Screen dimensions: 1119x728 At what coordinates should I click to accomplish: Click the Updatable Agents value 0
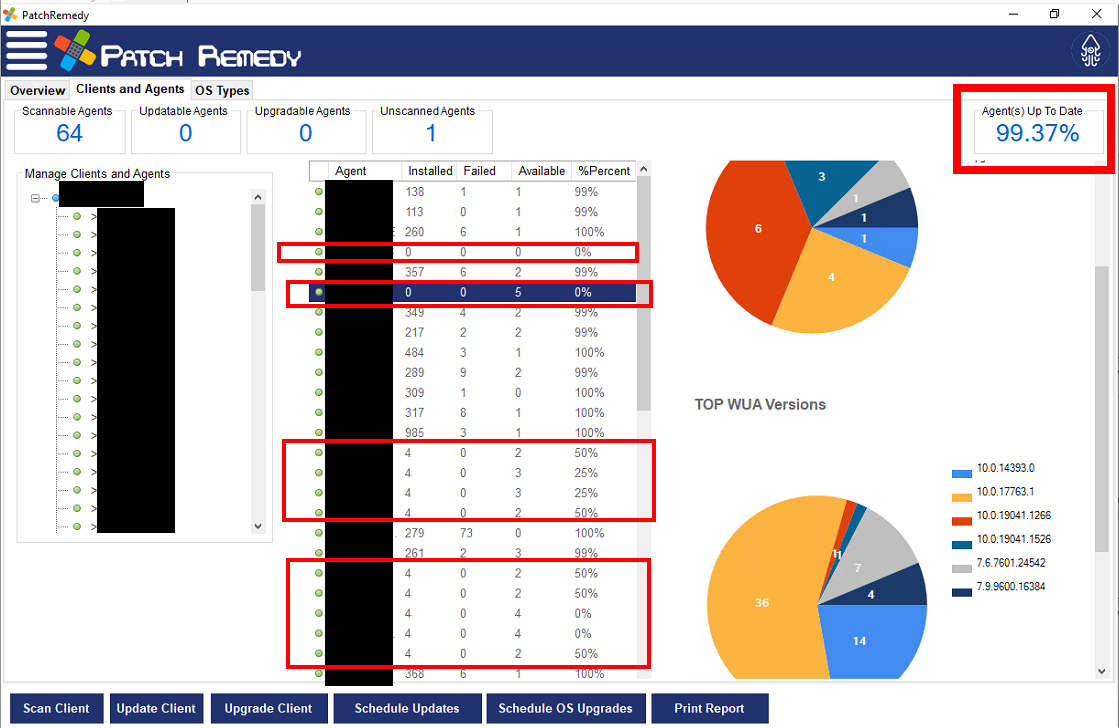(186, 133)
